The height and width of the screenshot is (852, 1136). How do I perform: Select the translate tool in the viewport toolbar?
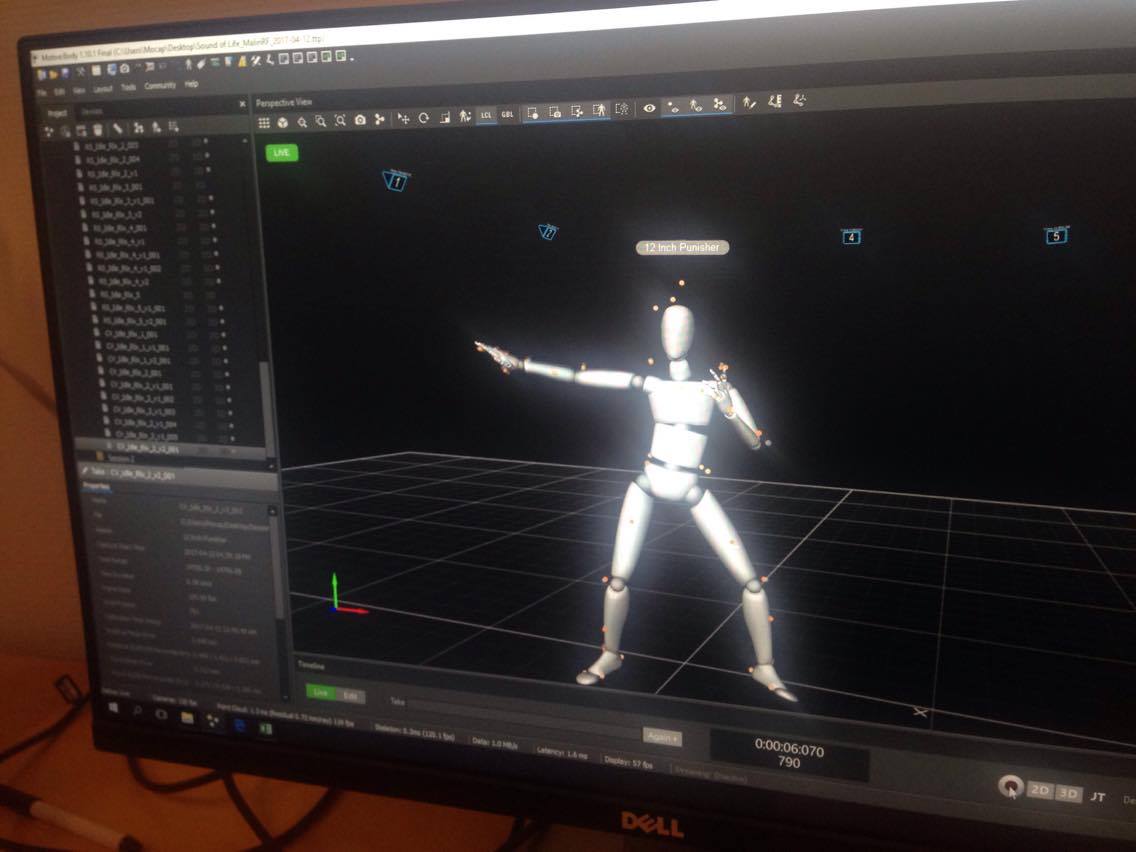[406, 118]
